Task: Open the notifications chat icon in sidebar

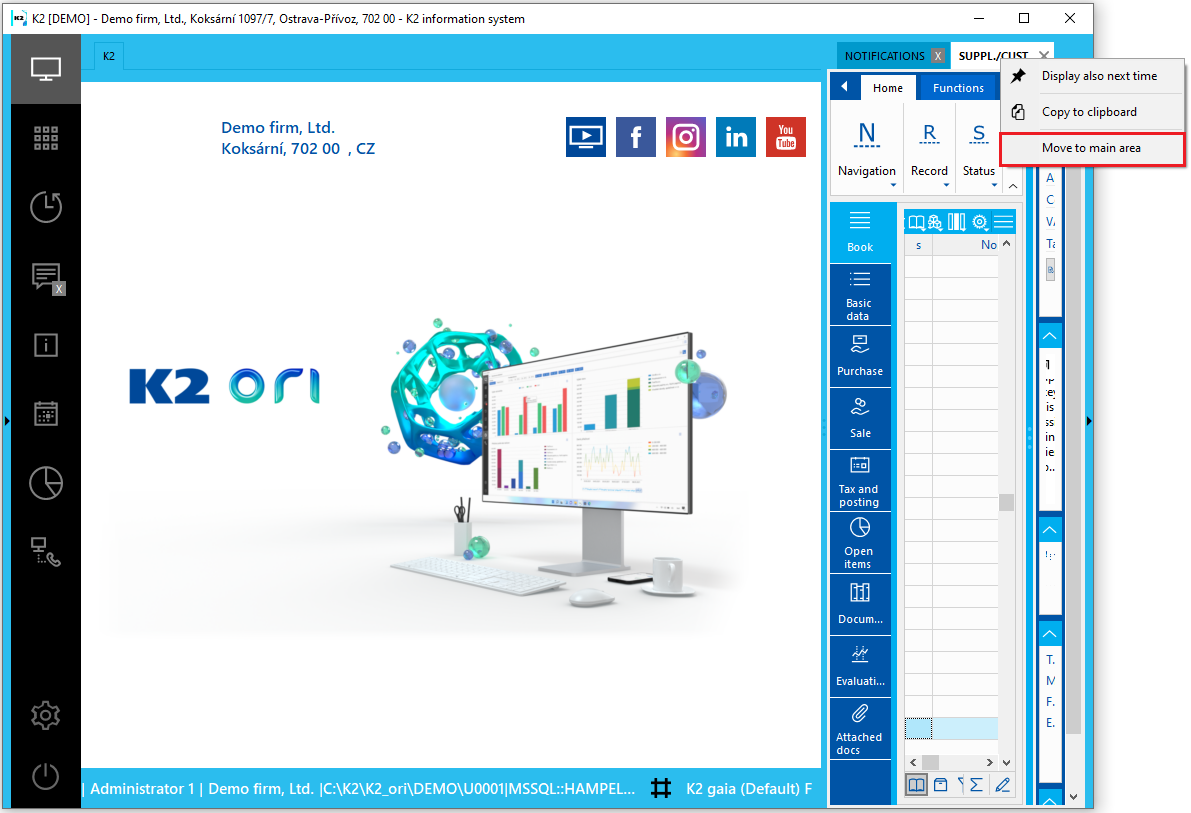Action: coord(47,277)
